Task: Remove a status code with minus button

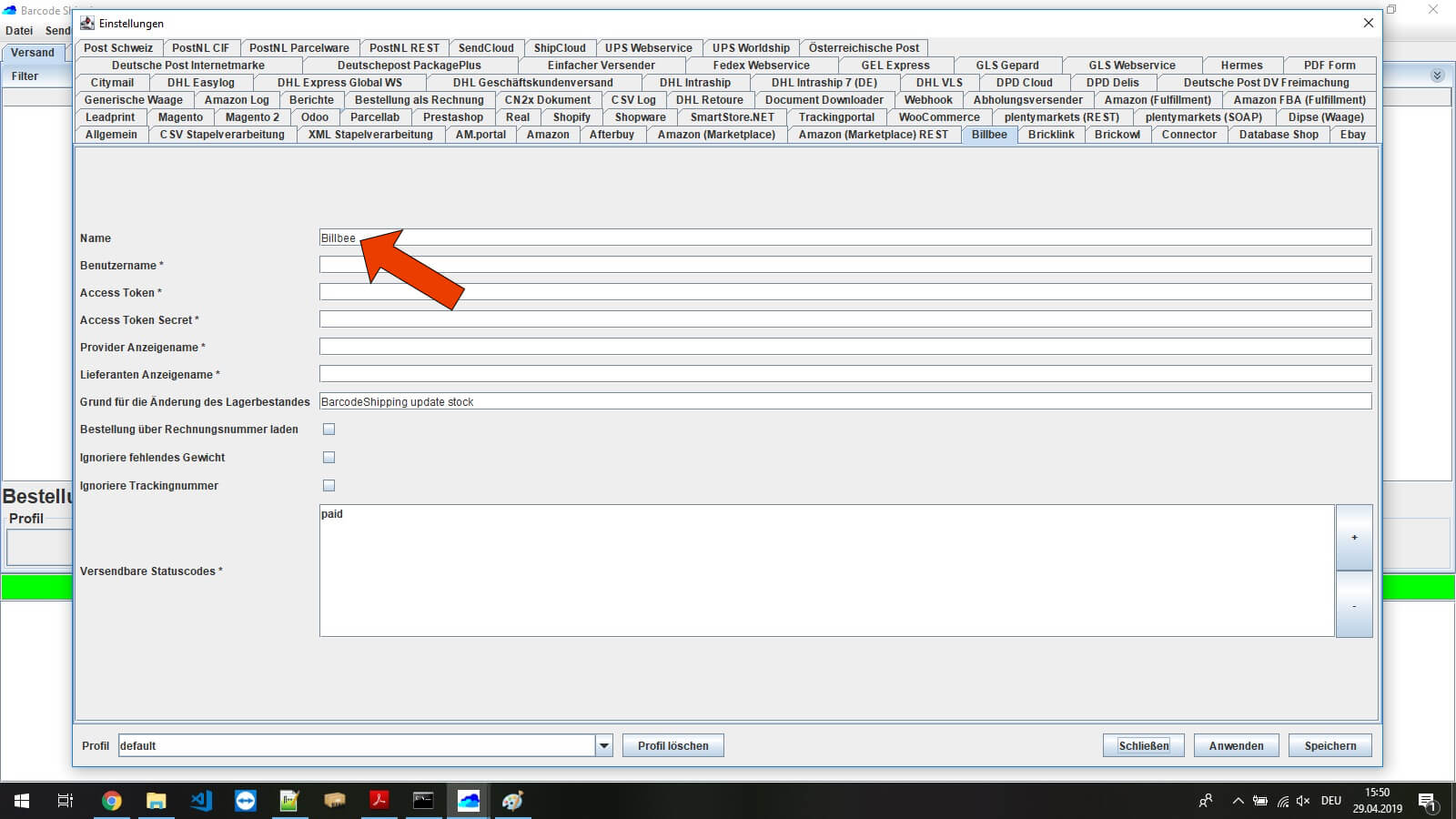Action: pos(1354,604)
